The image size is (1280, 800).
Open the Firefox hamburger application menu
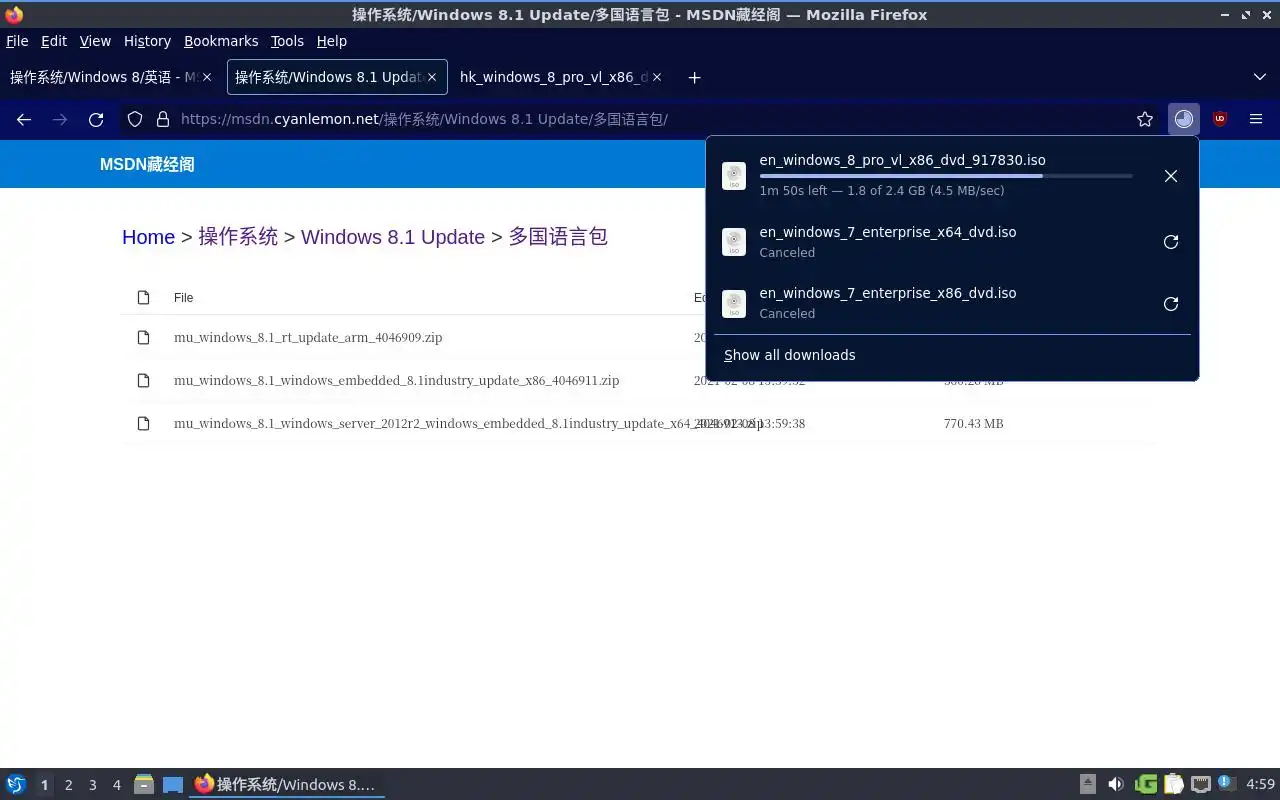click(1256, 119)
